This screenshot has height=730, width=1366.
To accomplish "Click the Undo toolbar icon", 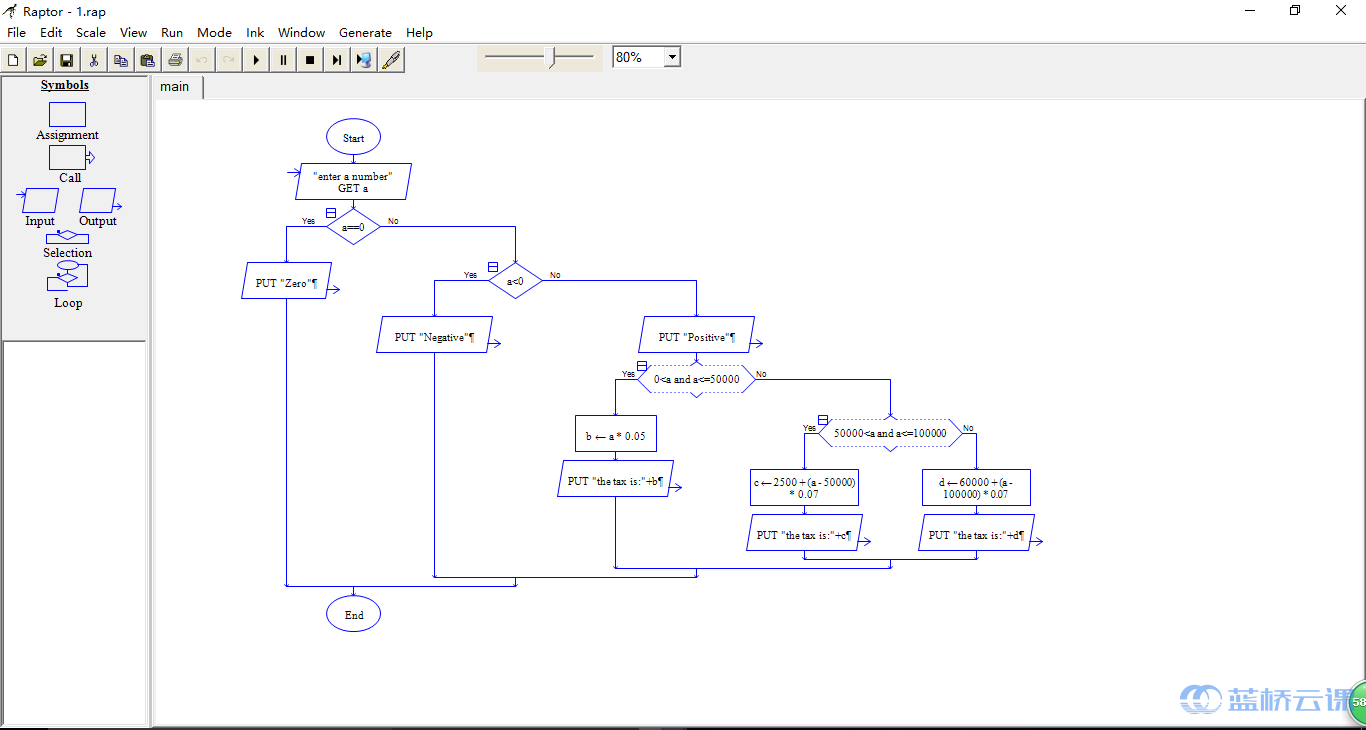I will click(x=202, y=60).
